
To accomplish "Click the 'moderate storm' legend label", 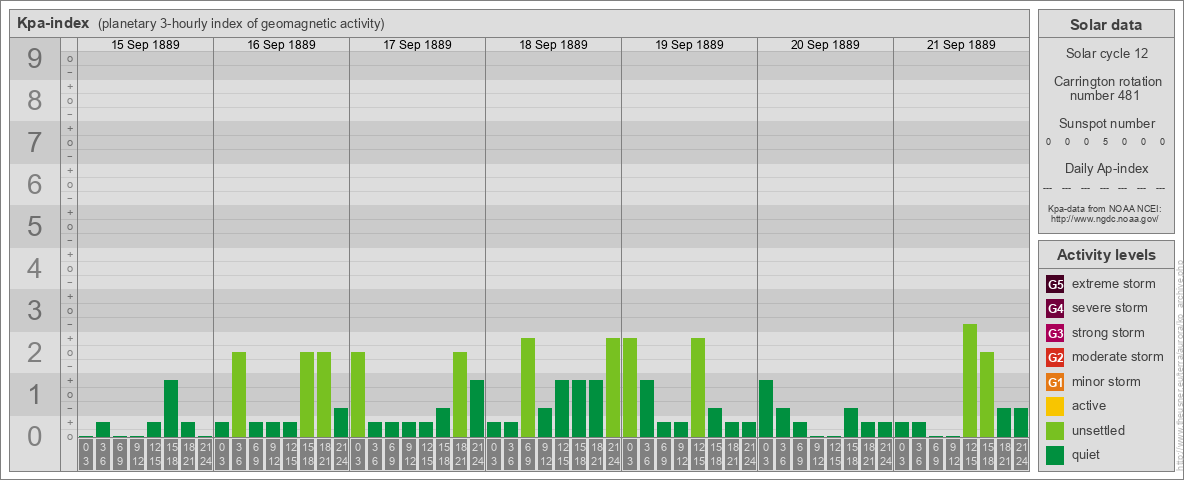I will [1118, 356].
